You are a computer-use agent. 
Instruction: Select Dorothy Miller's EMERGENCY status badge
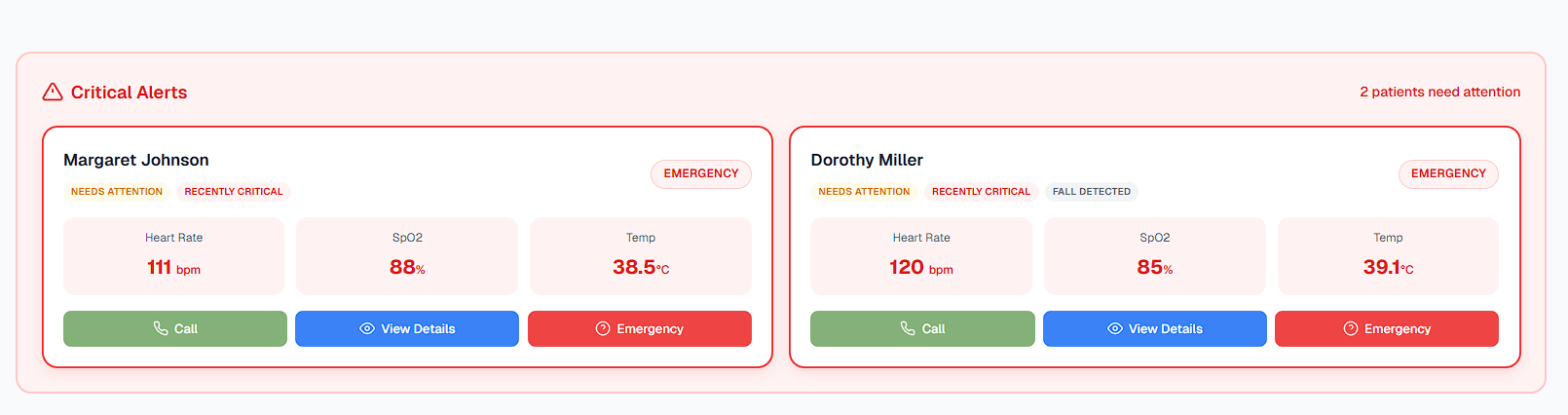click(x=1448, y=173)
